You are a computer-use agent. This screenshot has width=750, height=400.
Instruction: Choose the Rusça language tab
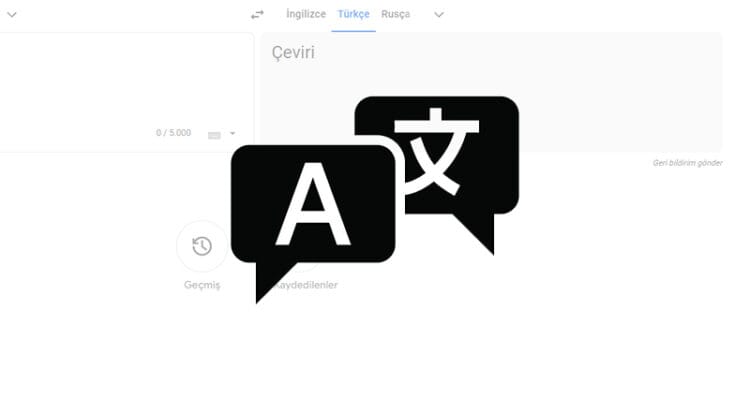pos(395,14)
